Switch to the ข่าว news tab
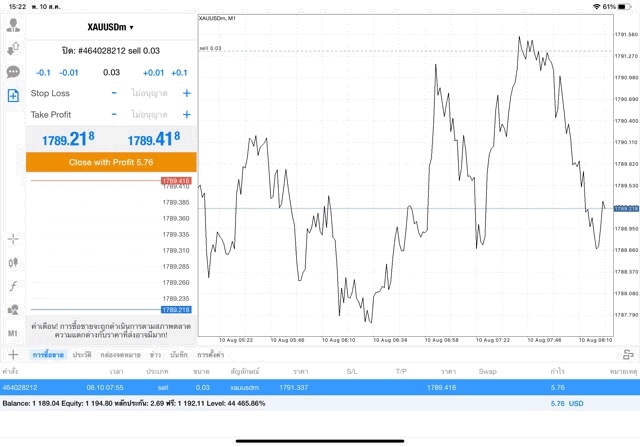Screen dimensions: 640x447 tap(156, 354)
